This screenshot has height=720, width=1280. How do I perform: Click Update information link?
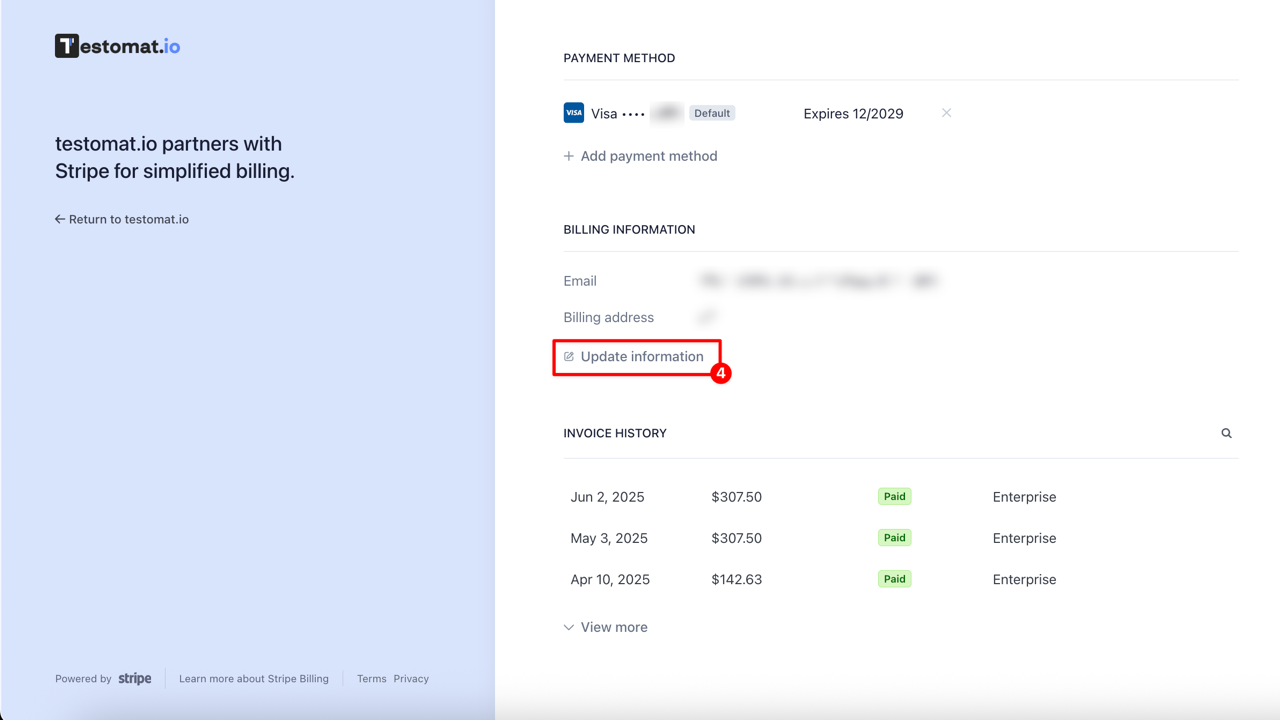pyautogui.click(x=642, y=357)
